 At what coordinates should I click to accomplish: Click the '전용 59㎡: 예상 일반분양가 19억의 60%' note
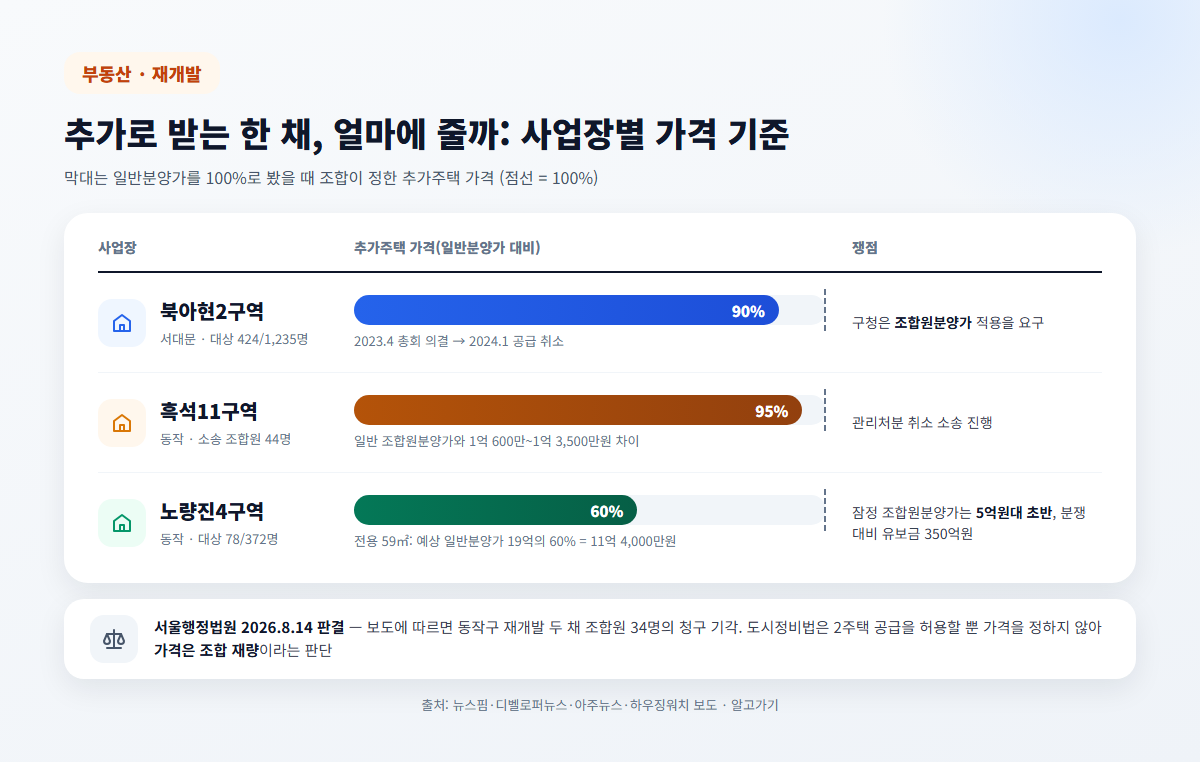click(x=515, y=541)
